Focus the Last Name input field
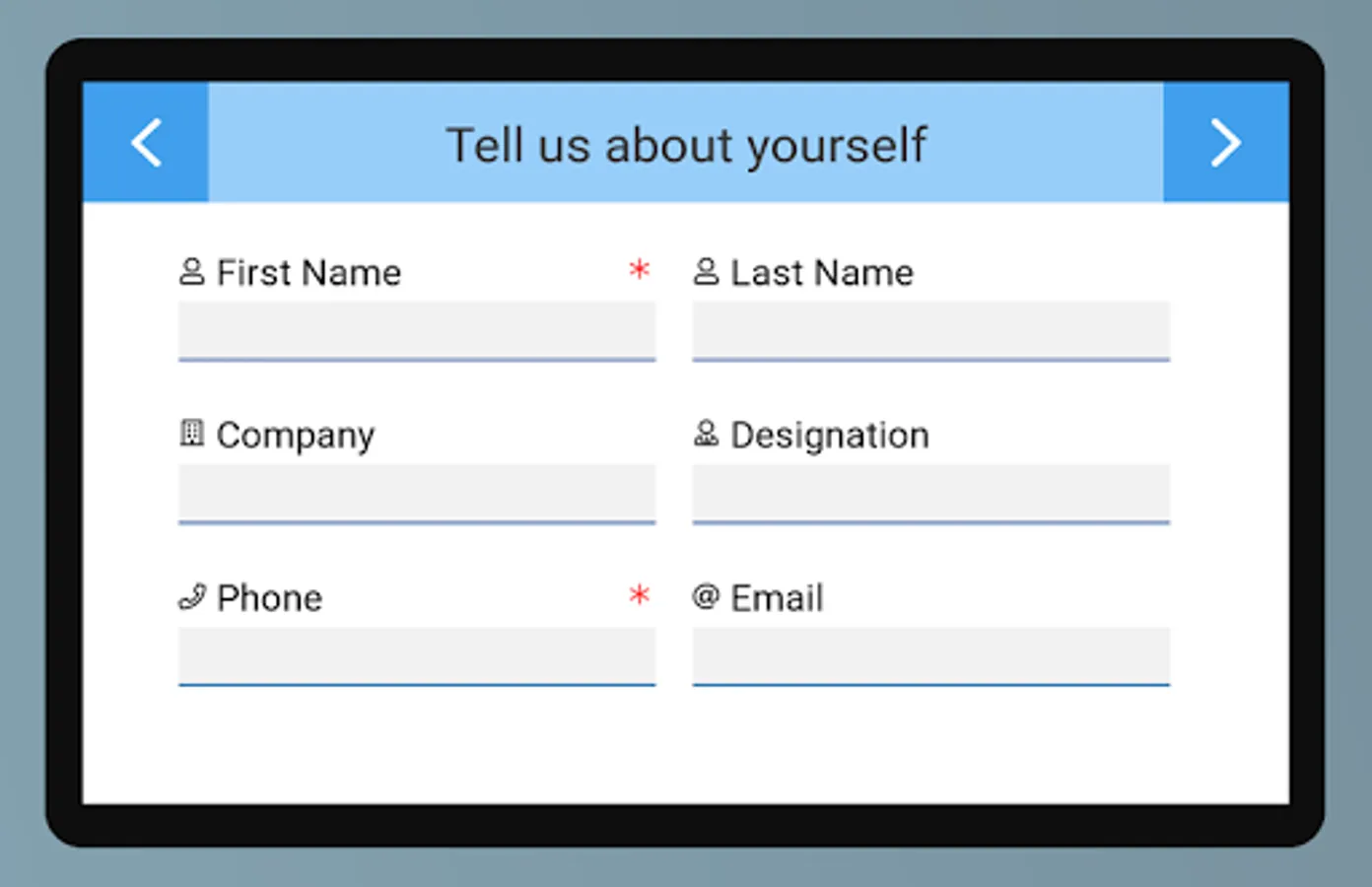 (930, 330)
